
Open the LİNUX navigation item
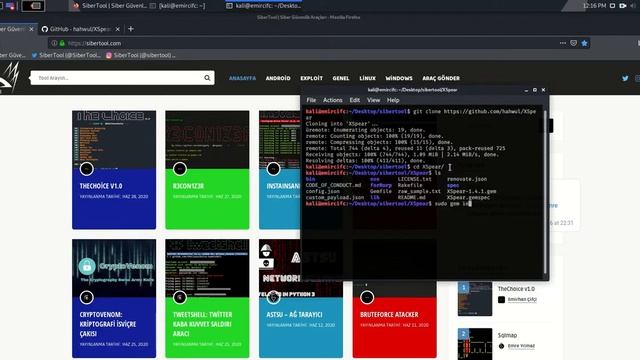(367, 78)
